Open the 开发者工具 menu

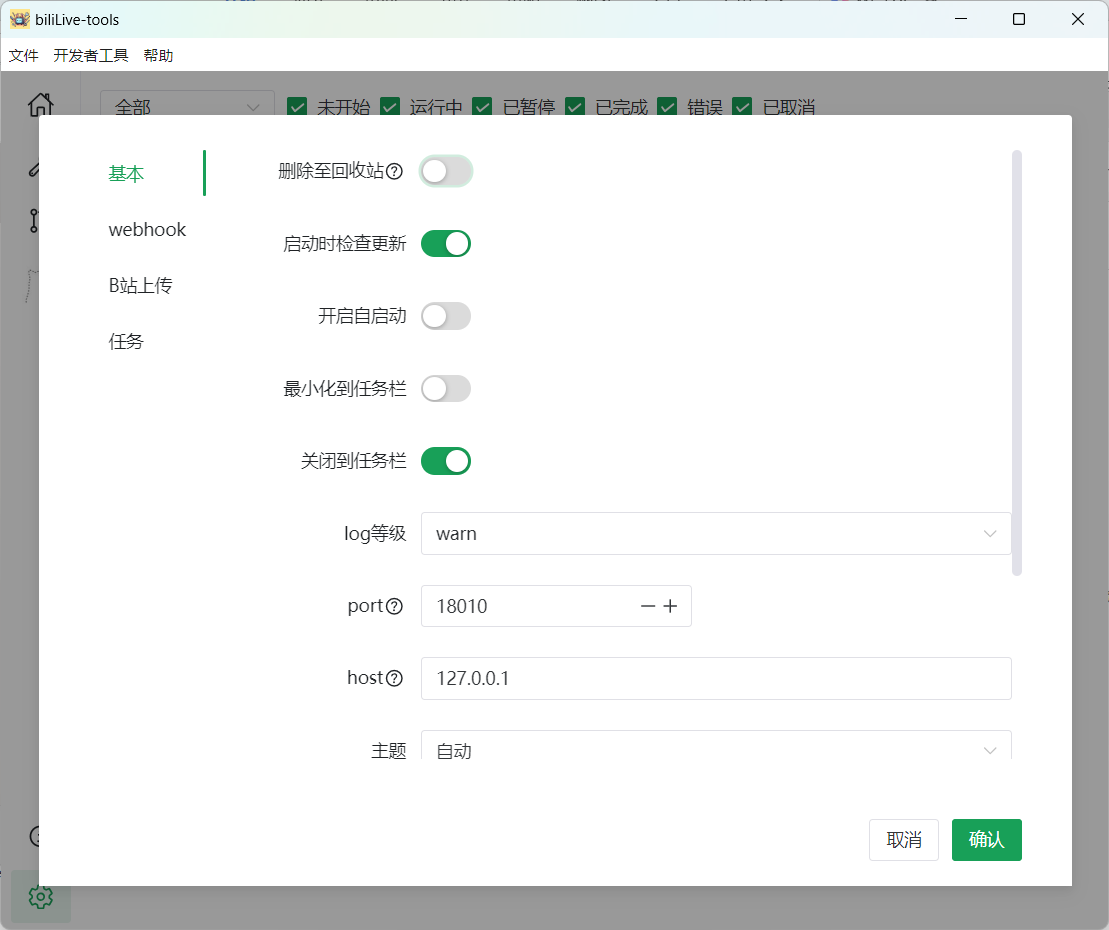click(91, 55)
